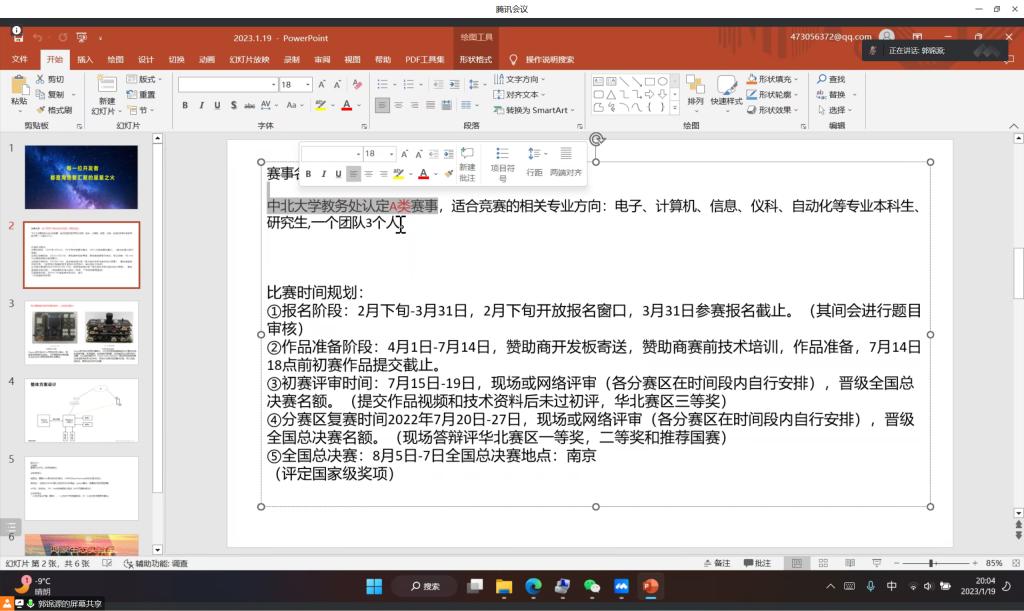Click the New Slide (新建幻灯片) icon

point(106,85)
